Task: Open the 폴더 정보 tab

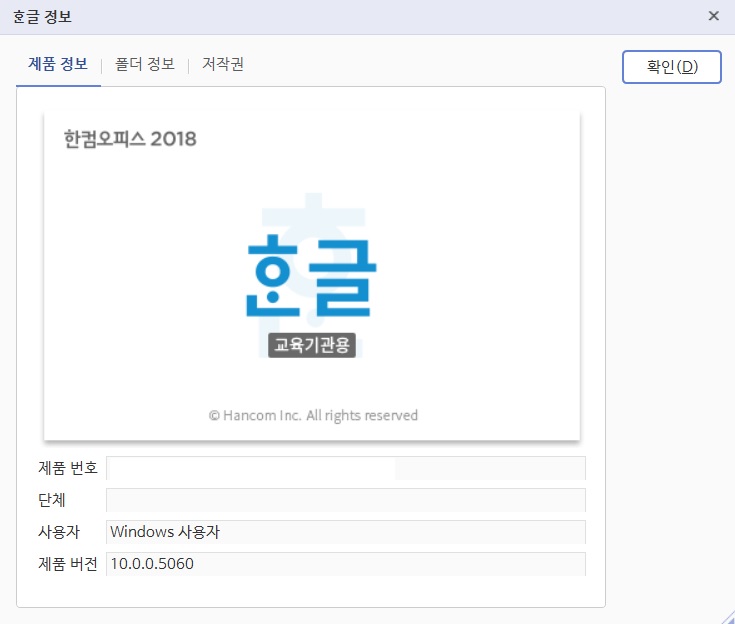Action: [x=145, y=64]
